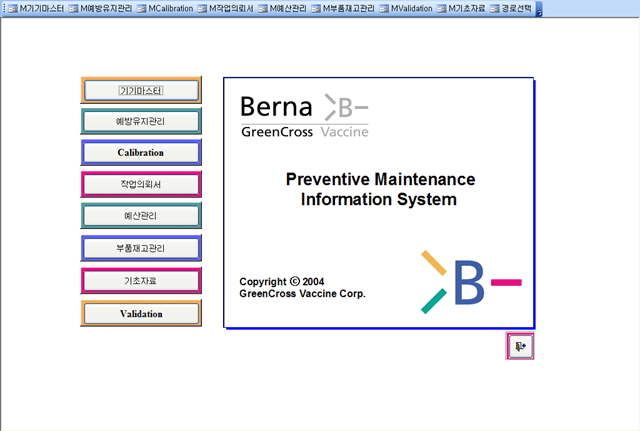
Task: Select M부품재고관리 in the top toolbar
Action: (x=343, y=9)
